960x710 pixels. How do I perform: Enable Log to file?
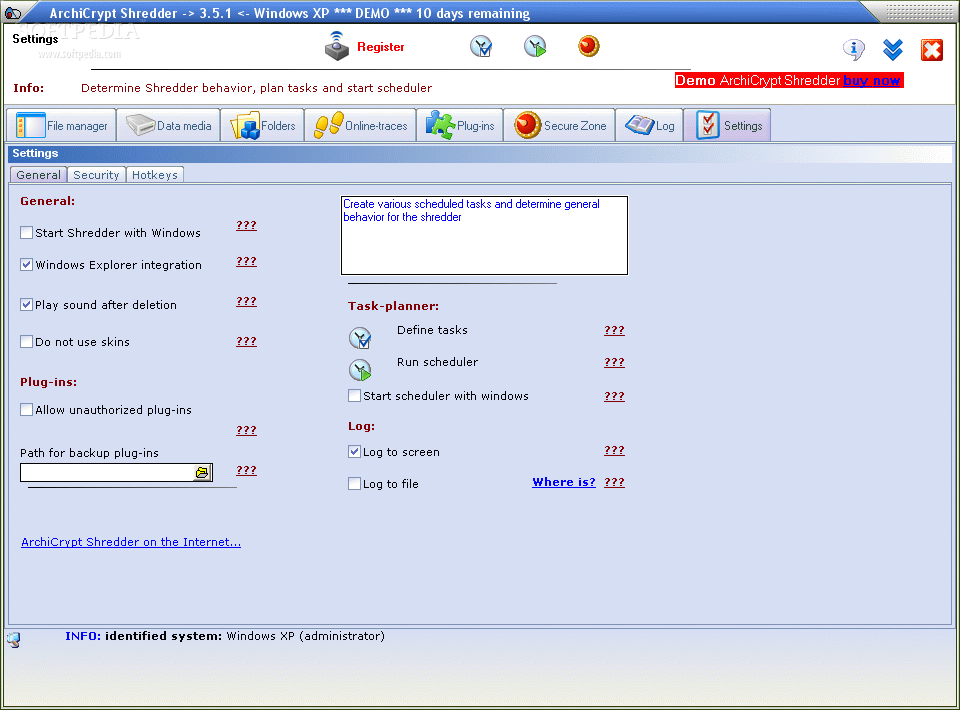(354, 484)
